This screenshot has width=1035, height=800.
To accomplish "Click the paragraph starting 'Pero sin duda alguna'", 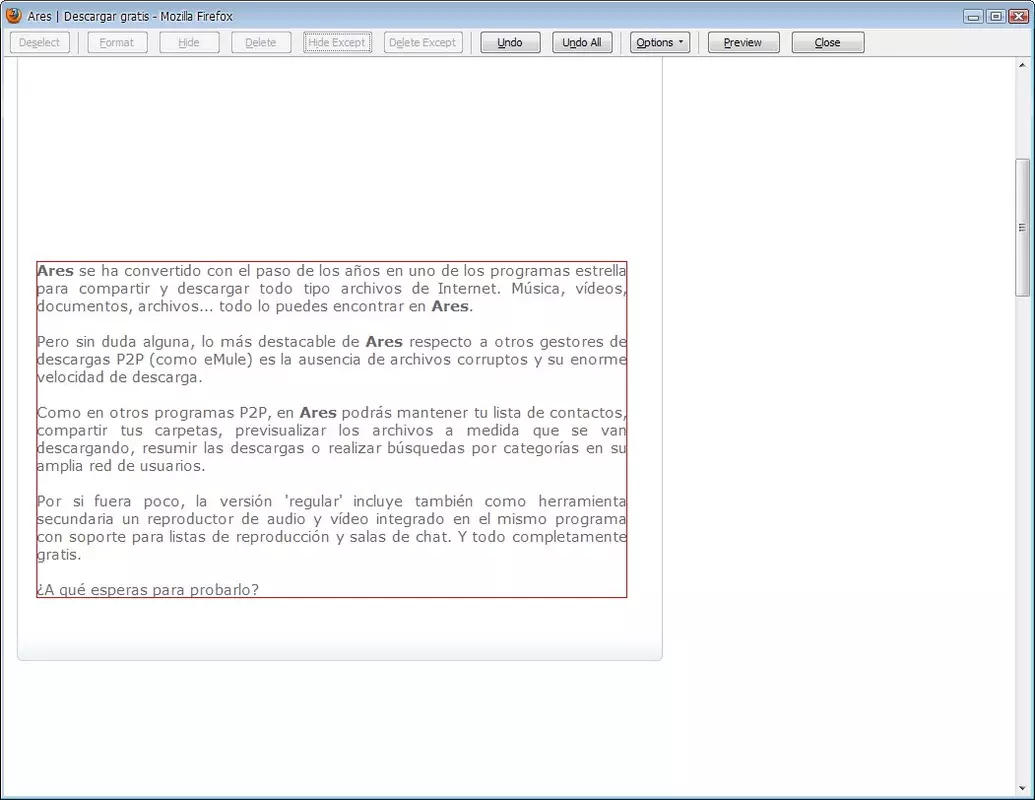I will coord(331,359).
